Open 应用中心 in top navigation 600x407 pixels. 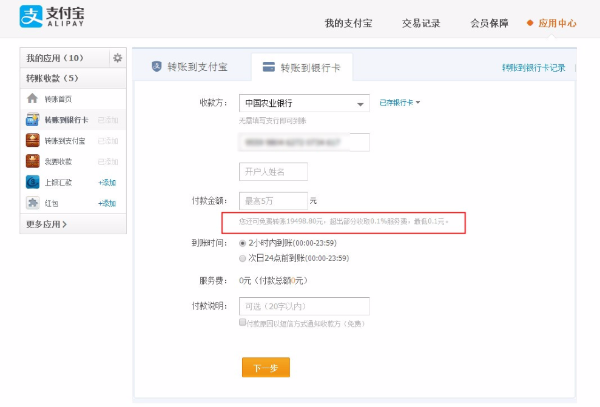point(557,23)
